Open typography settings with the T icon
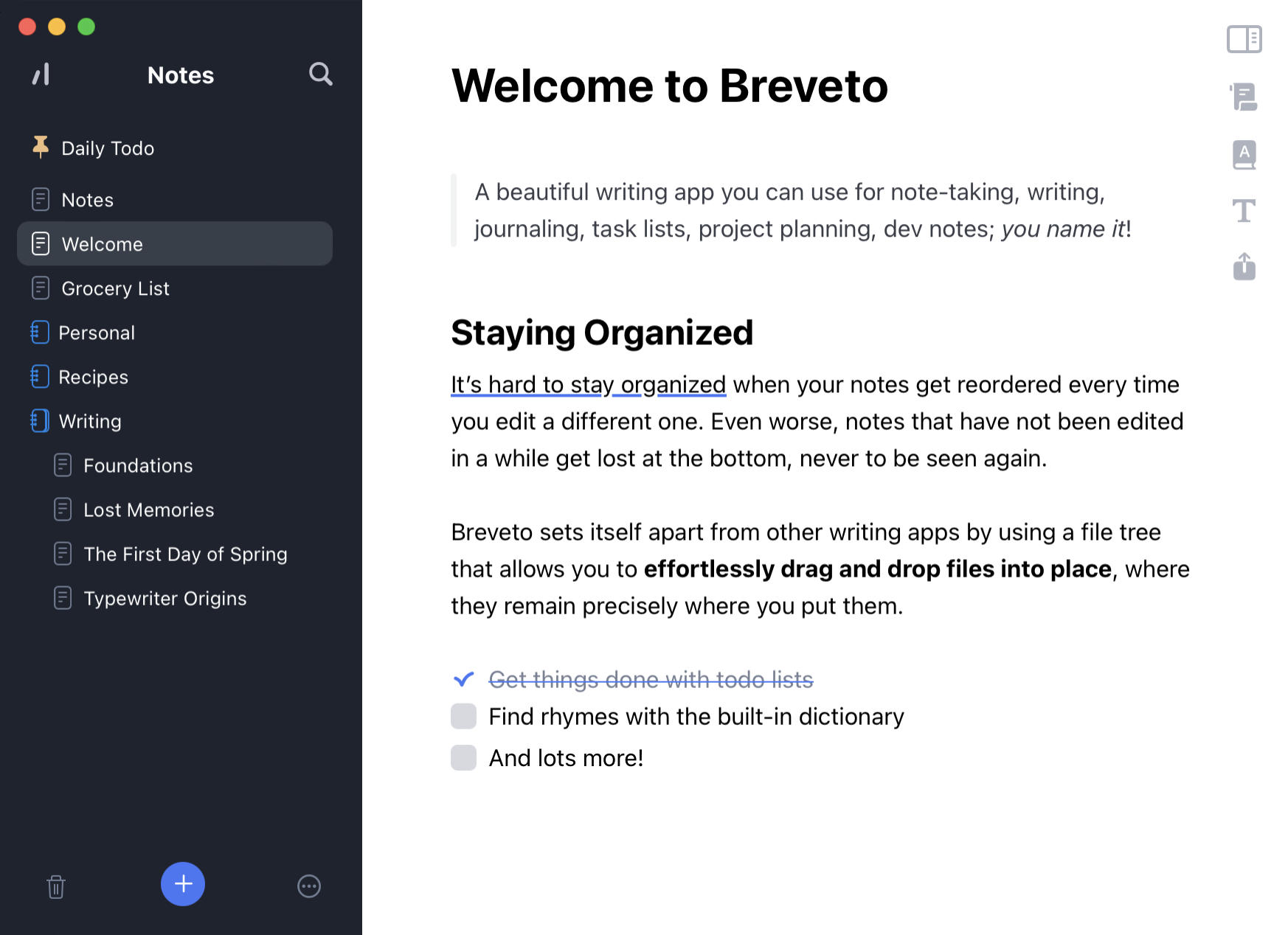Viewport: 1288px width, 935px height. [x=1244, y=211]
